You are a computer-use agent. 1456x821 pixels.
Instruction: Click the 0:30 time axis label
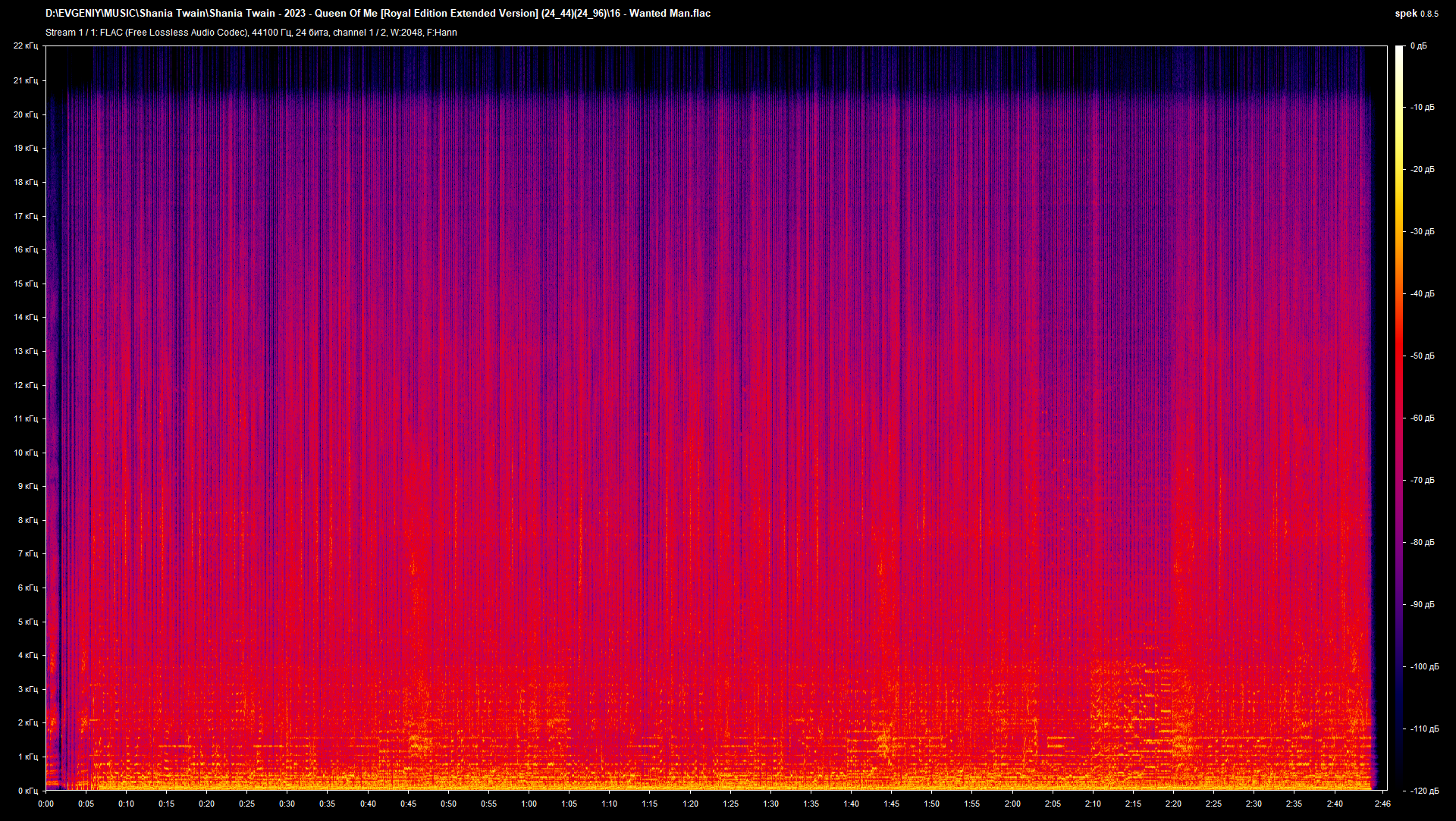287,804
